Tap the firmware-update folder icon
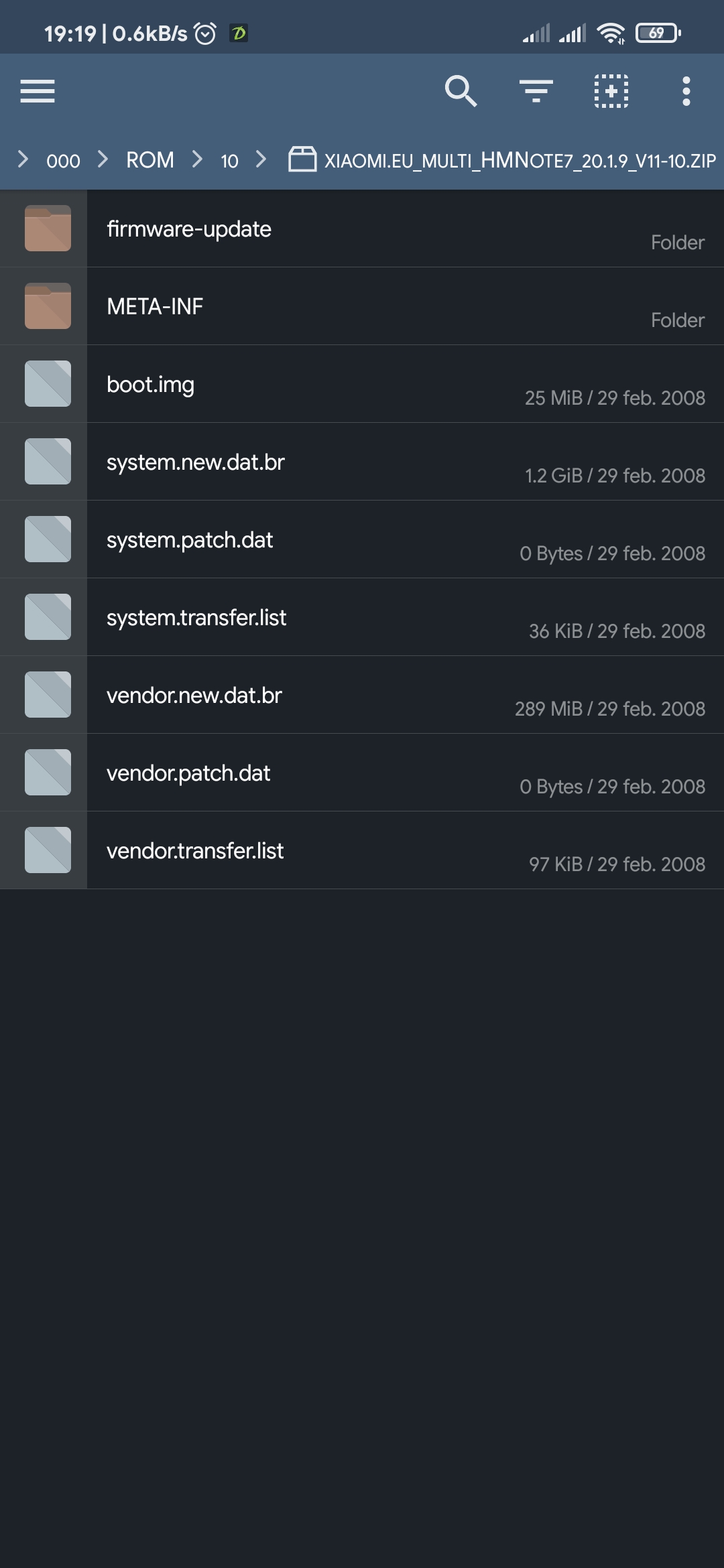Image resolution: width=724 pixels, height=1568 pixels. click(48, 228)
